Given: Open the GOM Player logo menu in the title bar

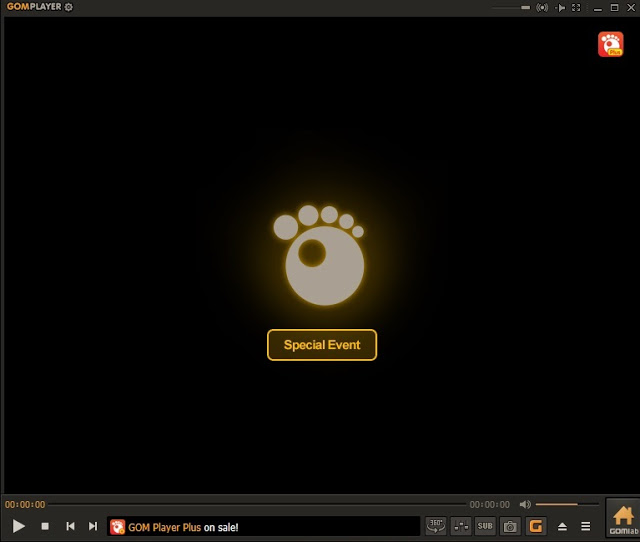Looking at the screenshot, I should (x=34, y=7).
